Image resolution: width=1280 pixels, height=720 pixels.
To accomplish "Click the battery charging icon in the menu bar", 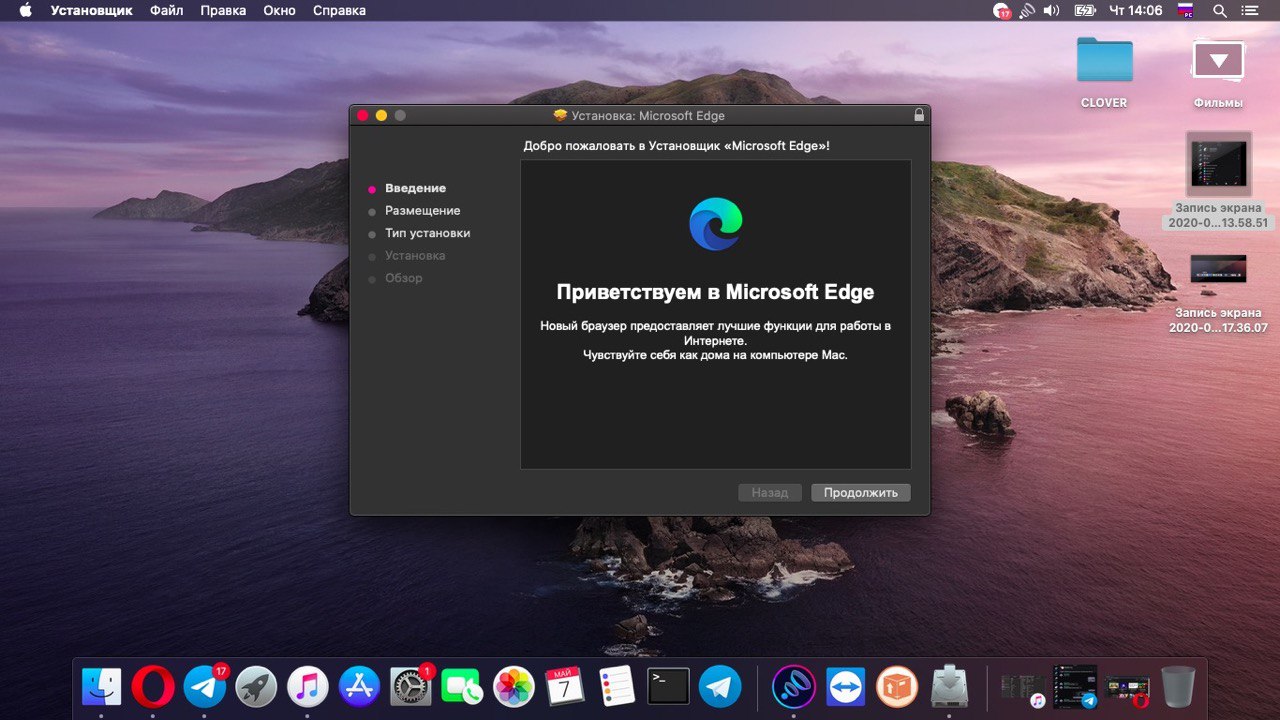I will pyautogui.click(x=1085, y=11).
